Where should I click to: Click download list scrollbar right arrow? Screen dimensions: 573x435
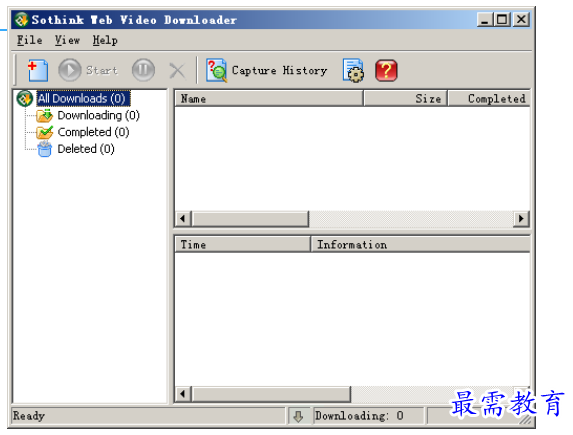(x=521, y=219)
